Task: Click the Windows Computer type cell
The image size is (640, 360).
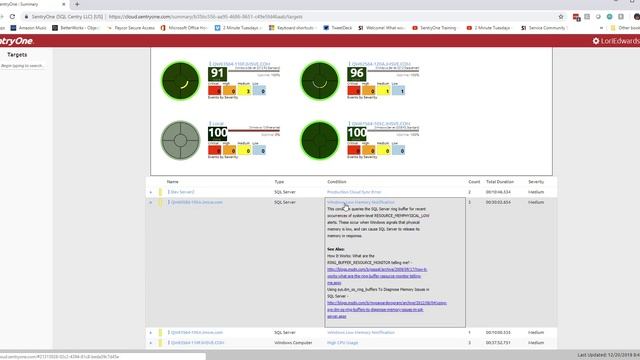Action: point(293,343)
